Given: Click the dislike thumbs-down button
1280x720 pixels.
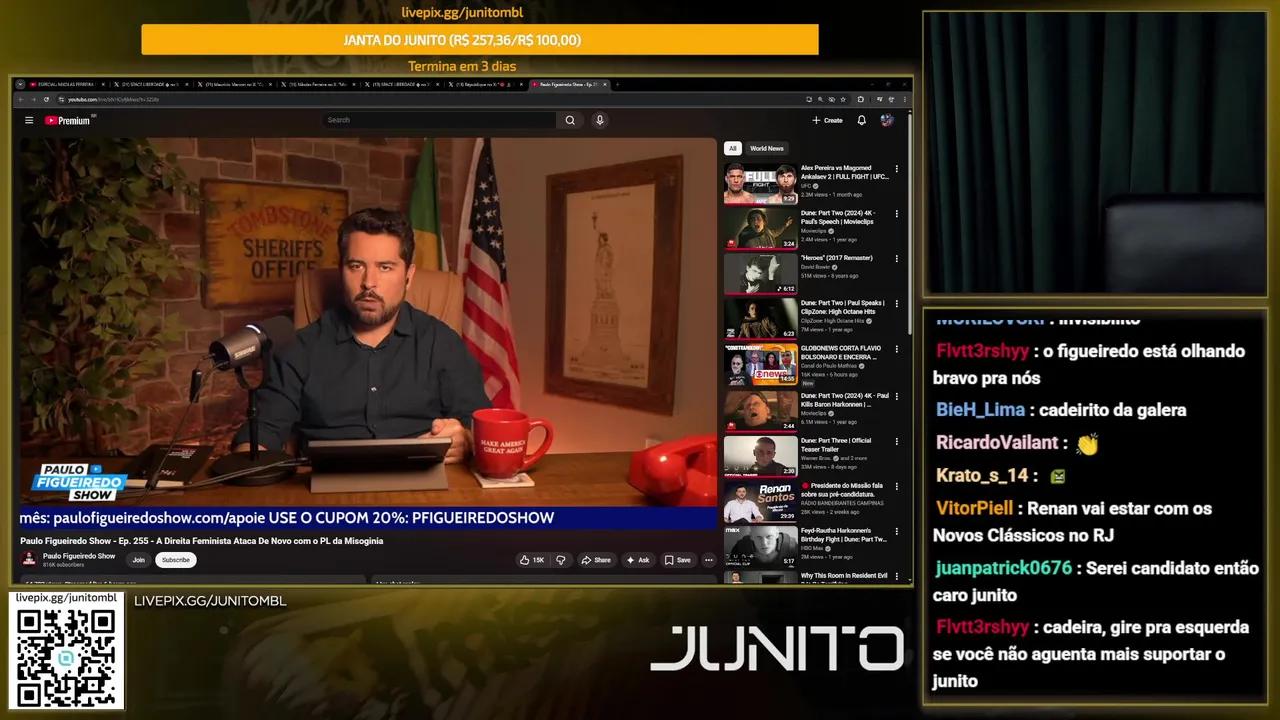Looking at the screenshot, I should click(x=560, y=560).
